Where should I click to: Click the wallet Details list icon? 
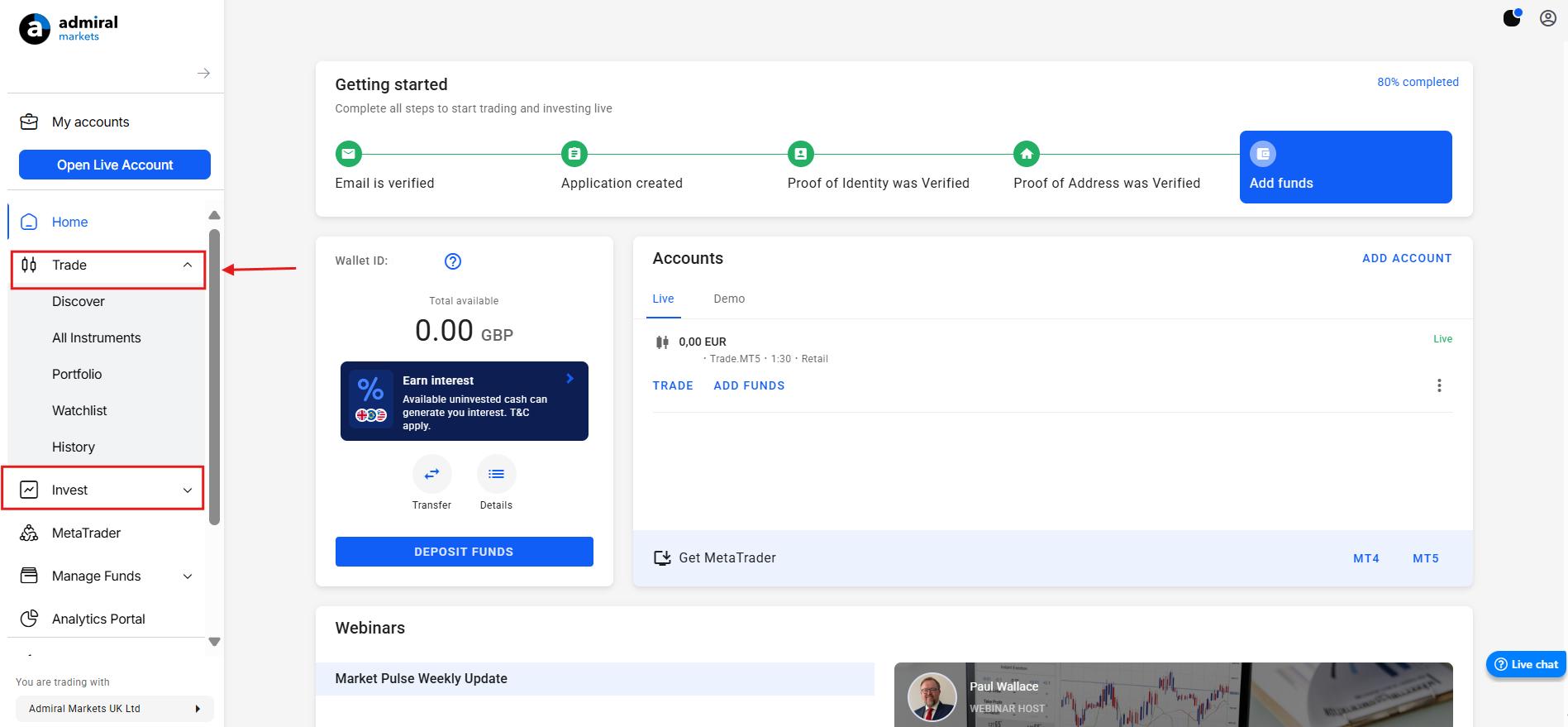point(497,474)
